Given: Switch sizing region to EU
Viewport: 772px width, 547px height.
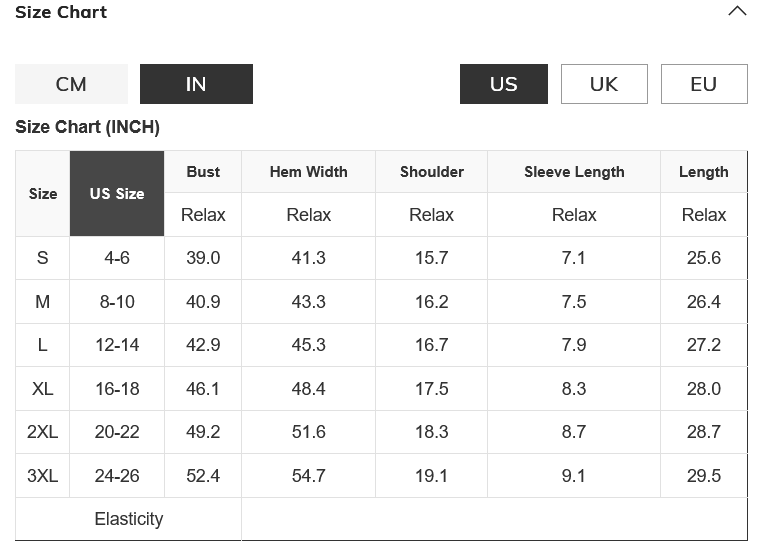Looking at the screenshot, I should 704,84.
